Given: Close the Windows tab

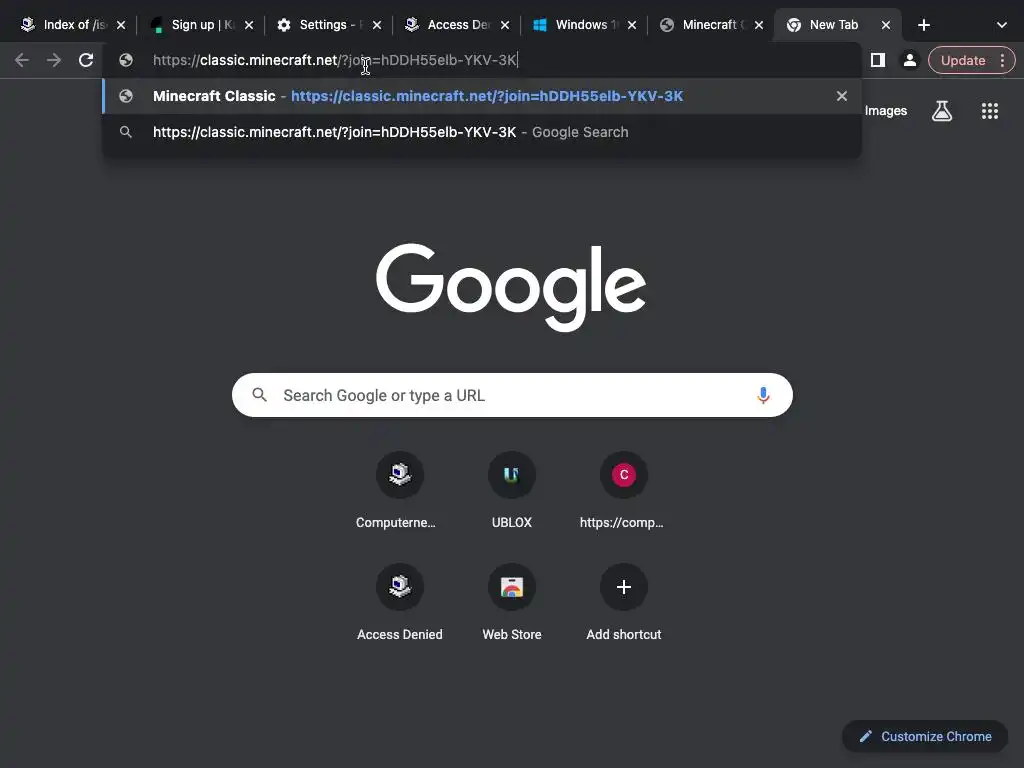Looking at the screenshot, I should point(632,25).
